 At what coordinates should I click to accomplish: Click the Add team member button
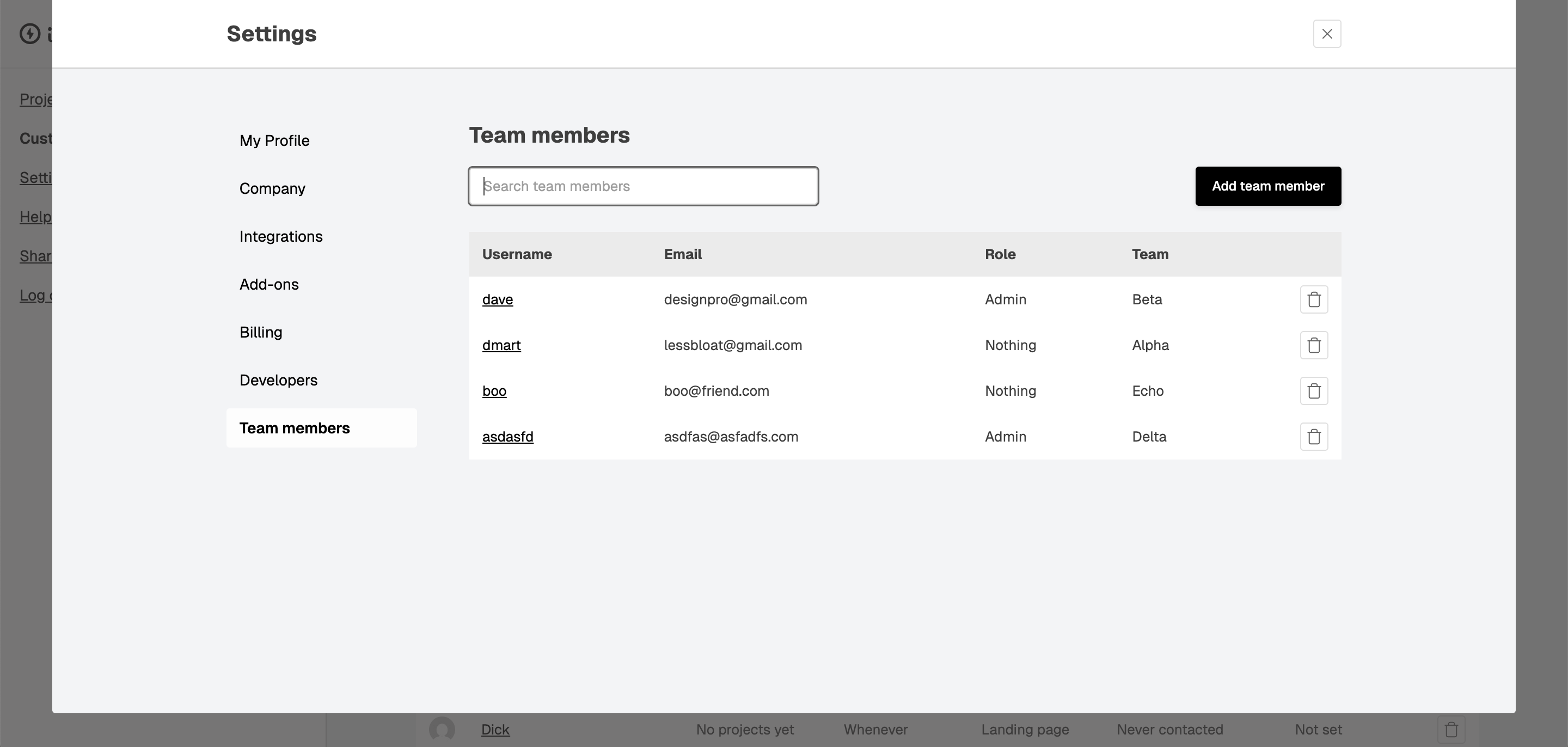click(1268, 186)
